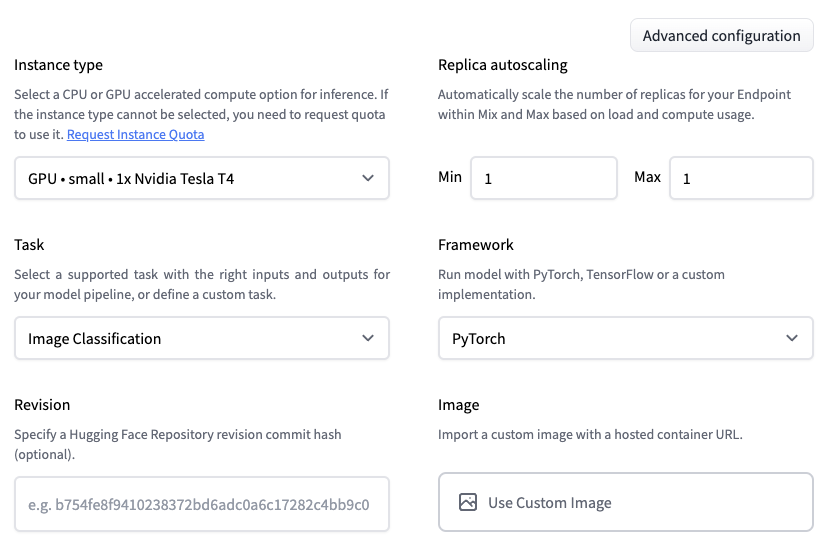
Task: Click the Min label next to replica field
Action: tap(450, 177)
